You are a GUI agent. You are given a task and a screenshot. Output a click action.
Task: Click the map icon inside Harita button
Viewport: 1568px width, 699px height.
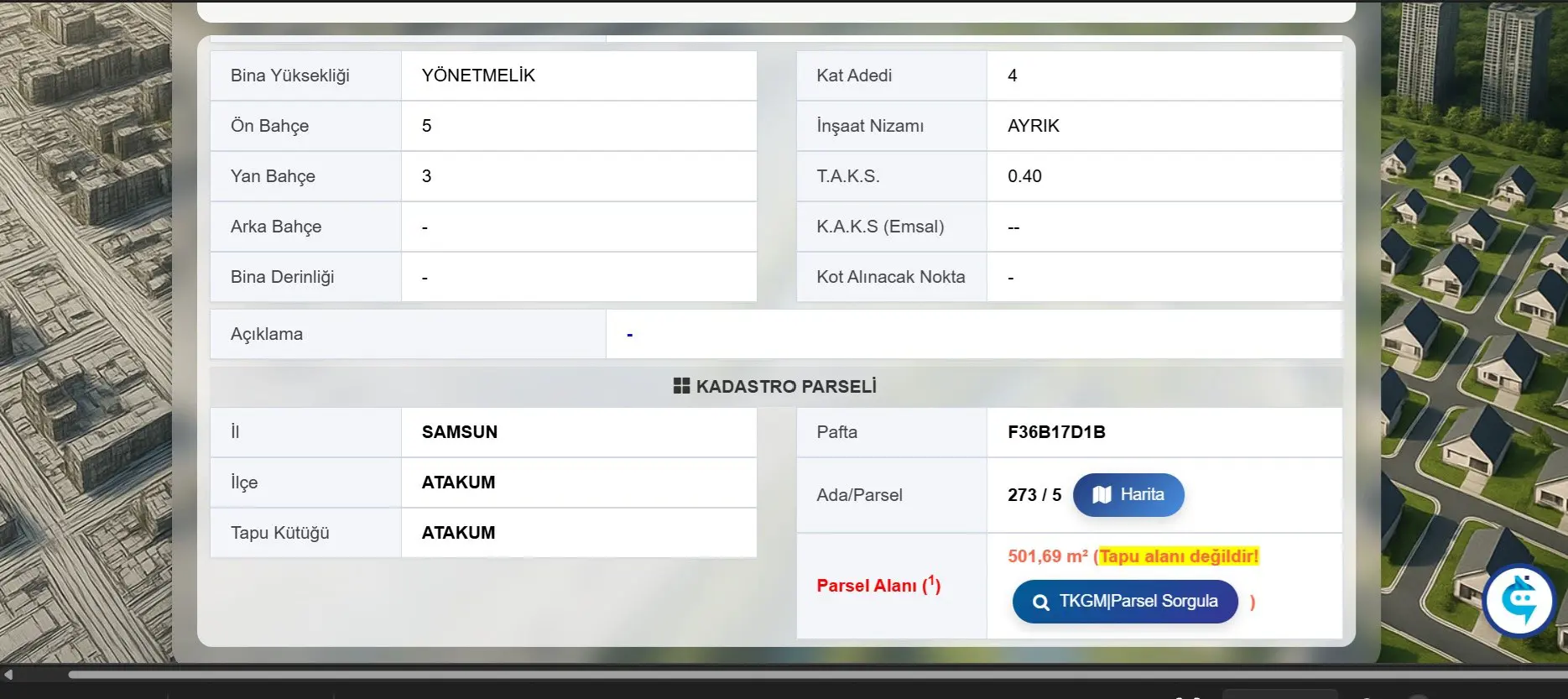[x=1102, y=495]
